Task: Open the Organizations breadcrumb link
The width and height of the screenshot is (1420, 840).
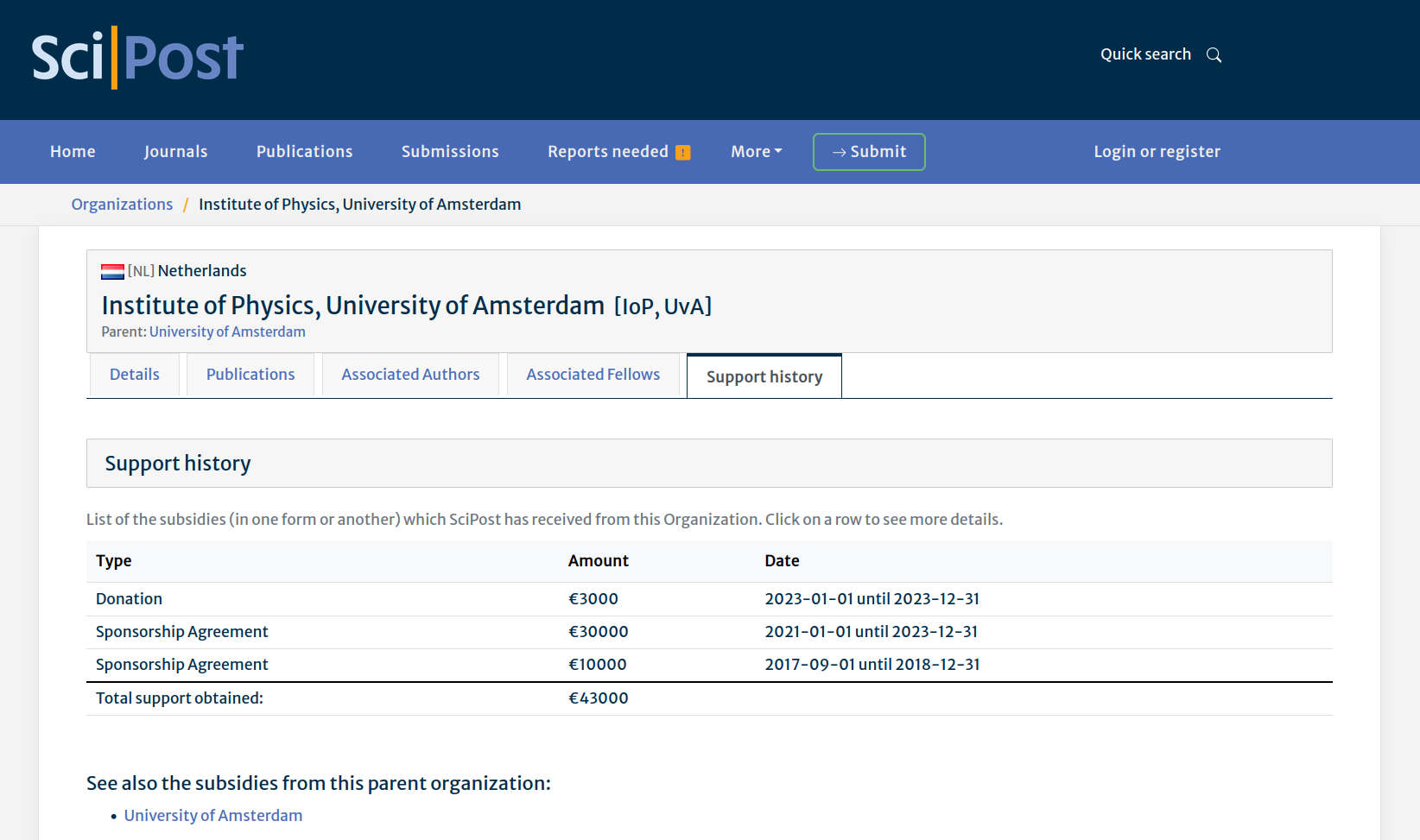Action: point(122,205)
